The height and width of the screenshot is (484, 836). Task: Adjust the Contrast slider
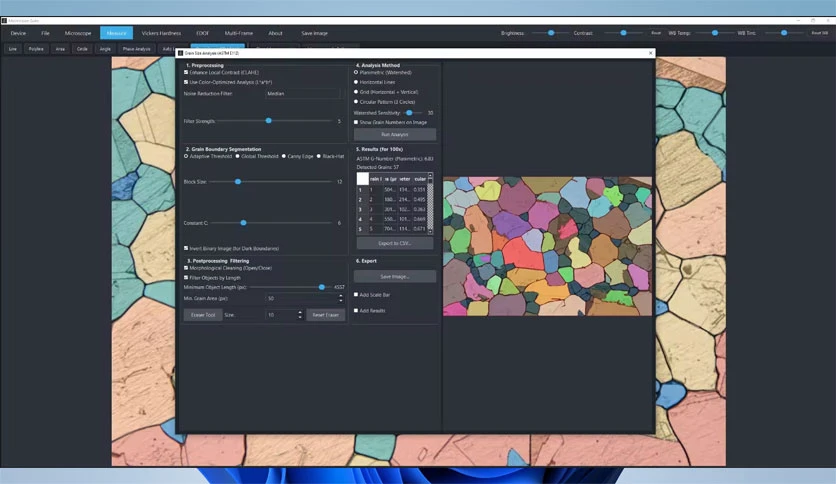point(623,33)
